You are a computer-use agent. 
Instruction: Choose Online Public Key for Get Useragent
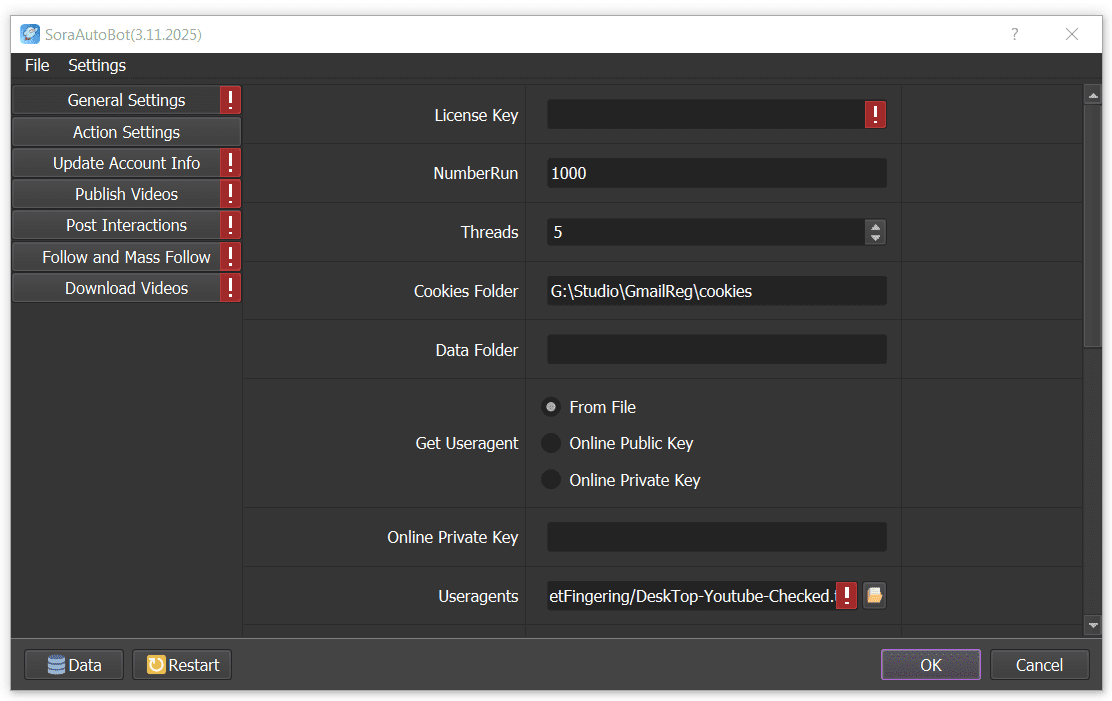[x=551, y=443]
